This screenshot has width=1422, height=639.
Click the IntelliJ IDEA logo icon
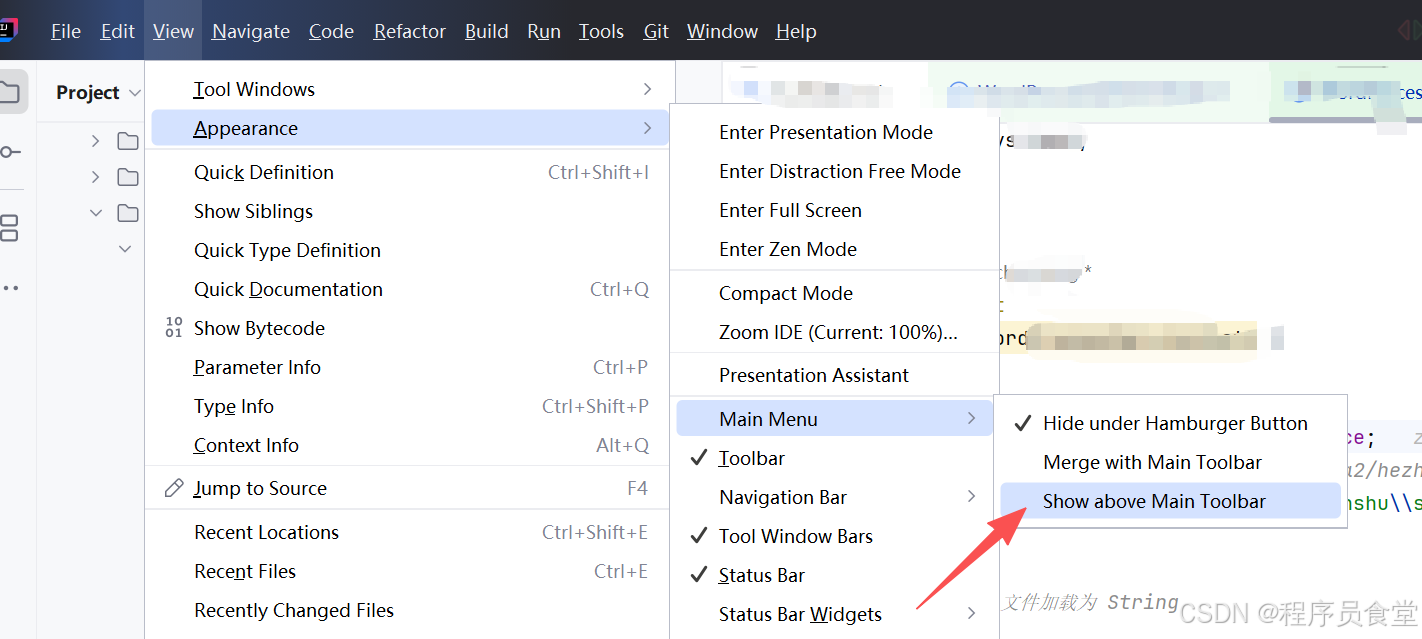click(x=8, y=29)
